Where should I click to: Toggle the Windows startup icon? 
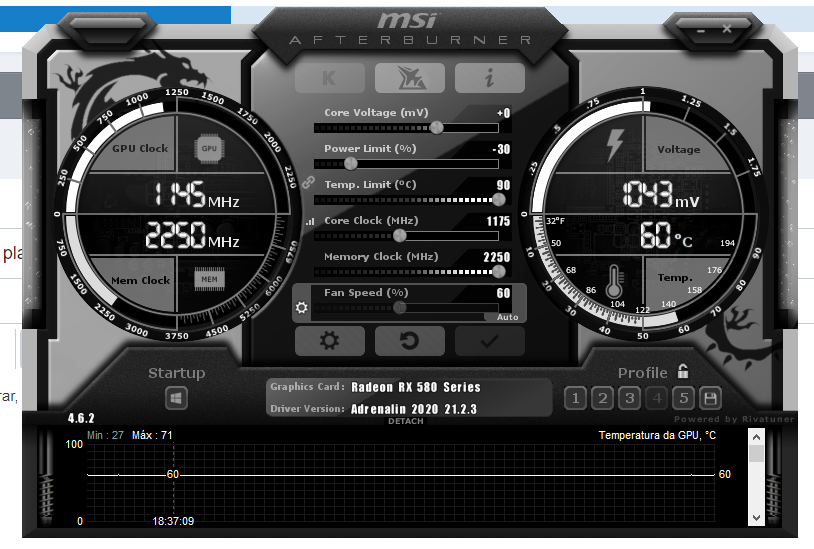pyautogui.click(x=177, y=399)
